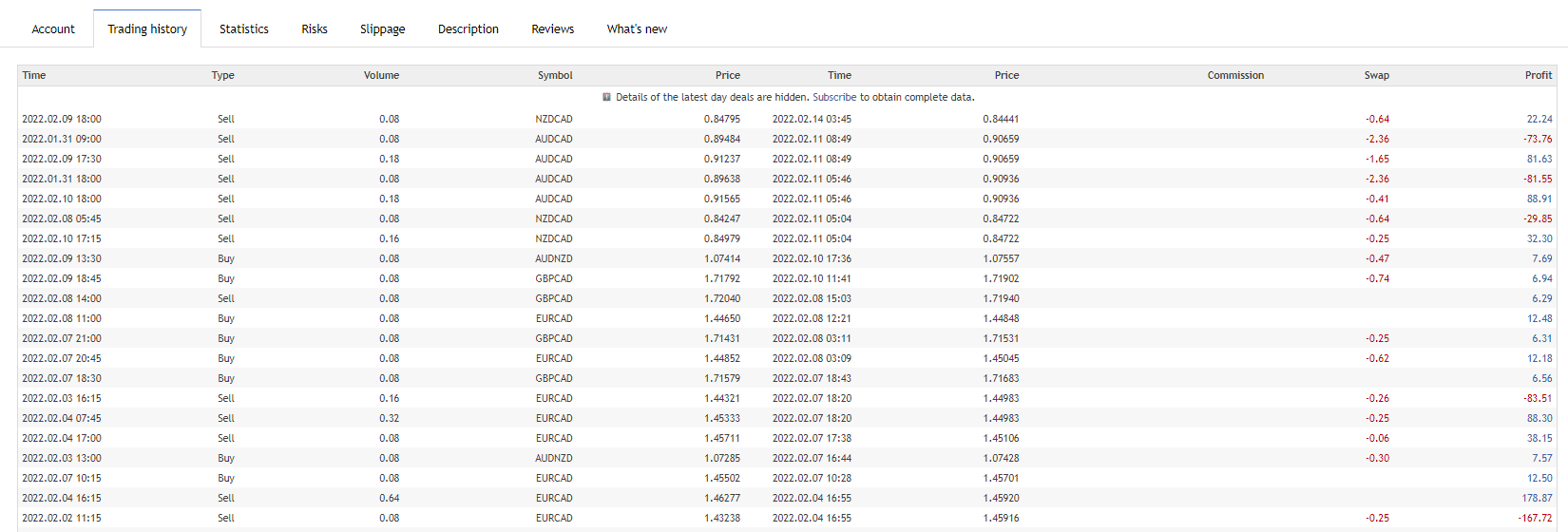This screenshot has width=1568, height=532.
Task: Select the profit value 22.24
Action: click(x=1539, y=119)
